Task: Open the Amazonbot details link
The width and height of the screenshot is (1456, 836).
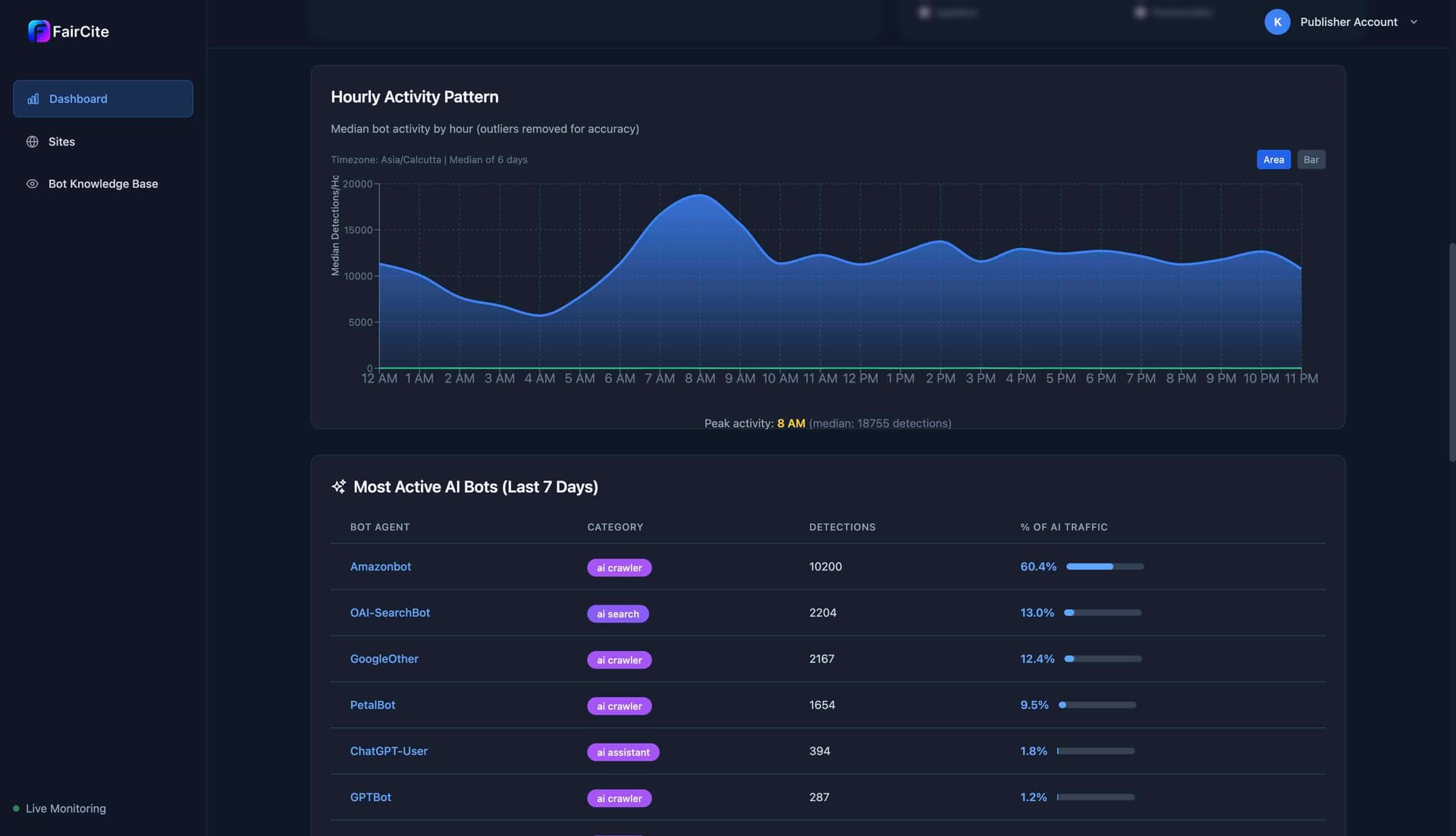Action: point(380,567)
